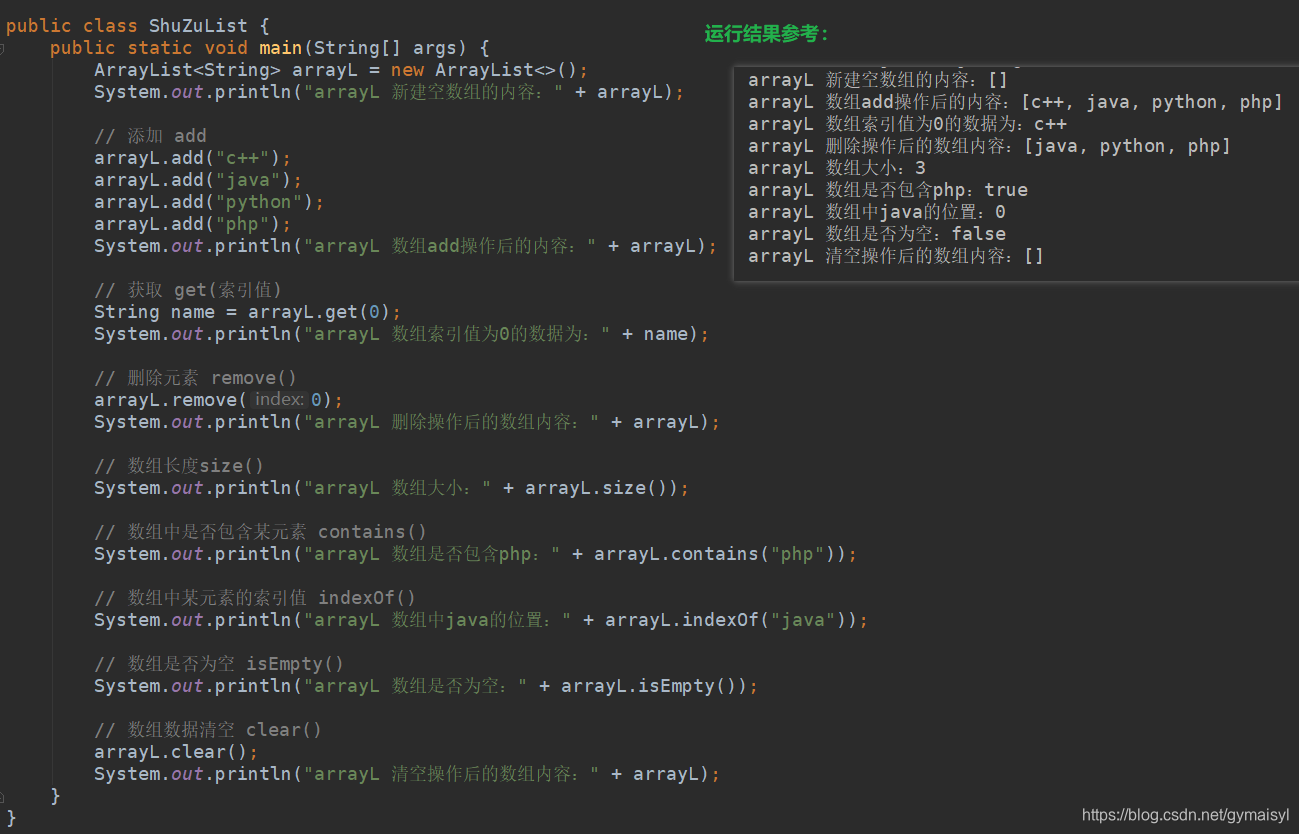Click output line '新建空数组的内容: []'
1299x834 pixels.
tap(878, 80)
